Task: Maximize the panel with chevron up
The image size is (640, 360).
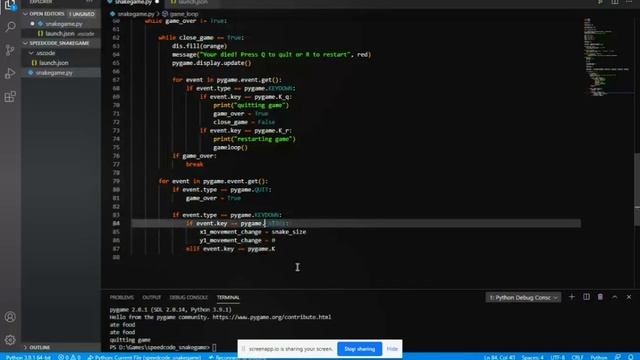Action: pyautogui.click(x=614, y=297)
